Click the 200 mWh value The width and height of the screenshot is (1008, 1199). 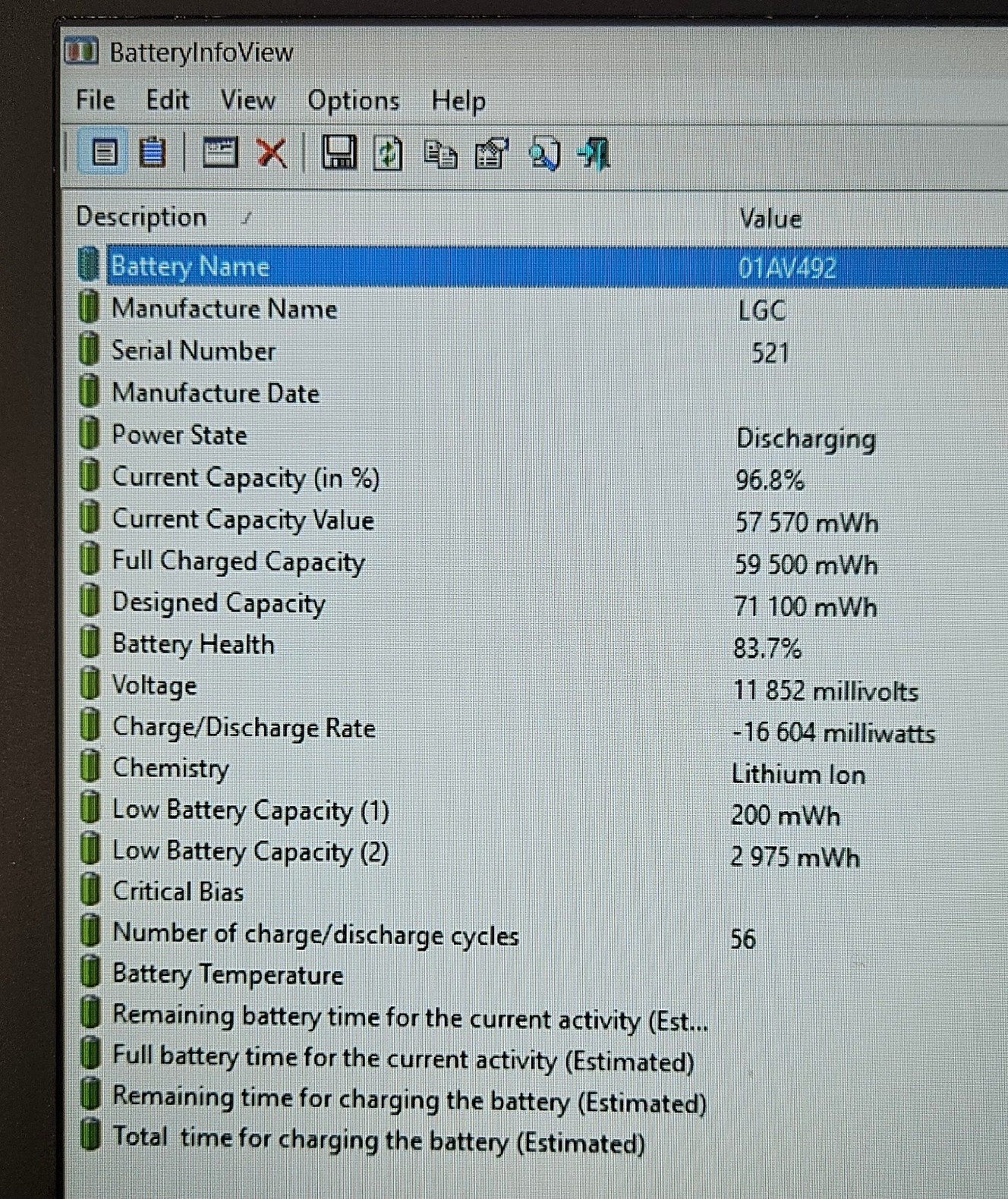pyautogui.click(x=786, y=816)
